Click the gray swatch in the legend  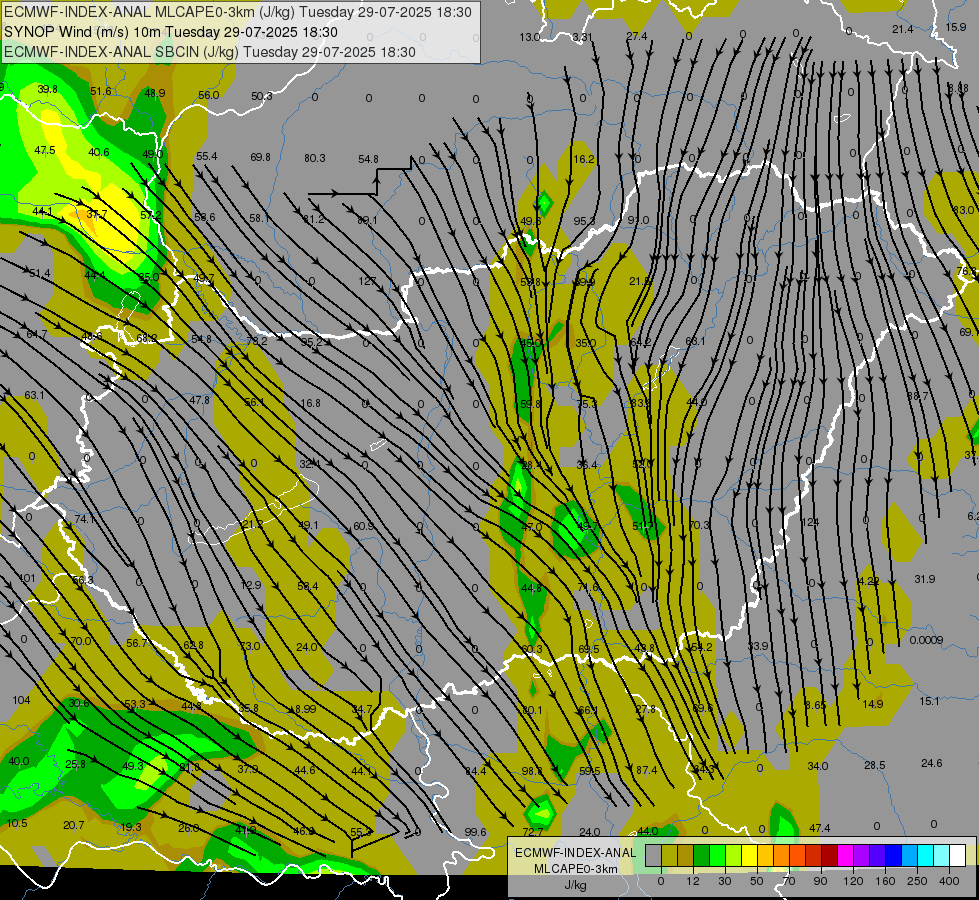point(654,855)
